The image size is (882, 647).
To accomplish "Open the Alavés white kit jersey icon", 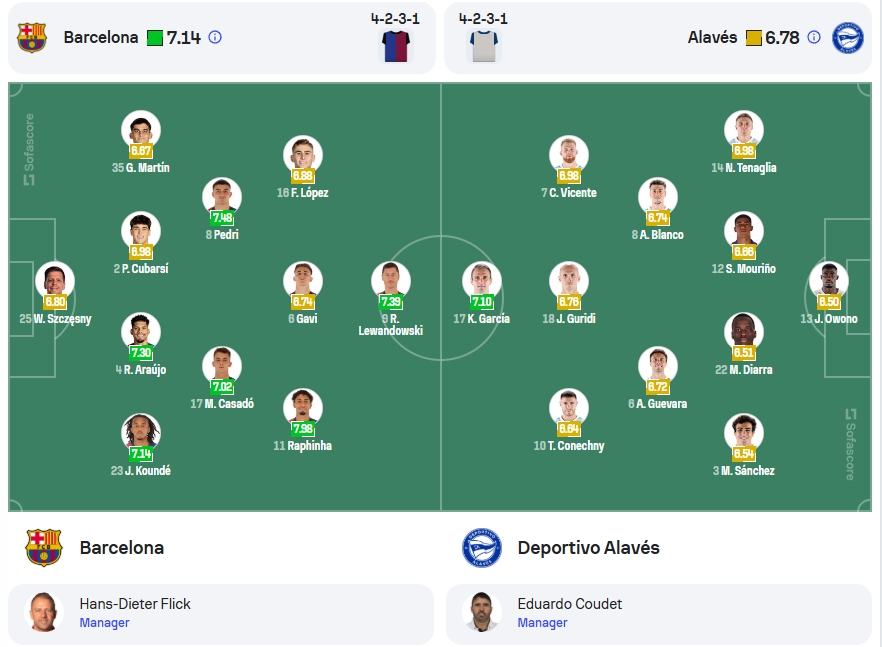I will tap(484, 46).
